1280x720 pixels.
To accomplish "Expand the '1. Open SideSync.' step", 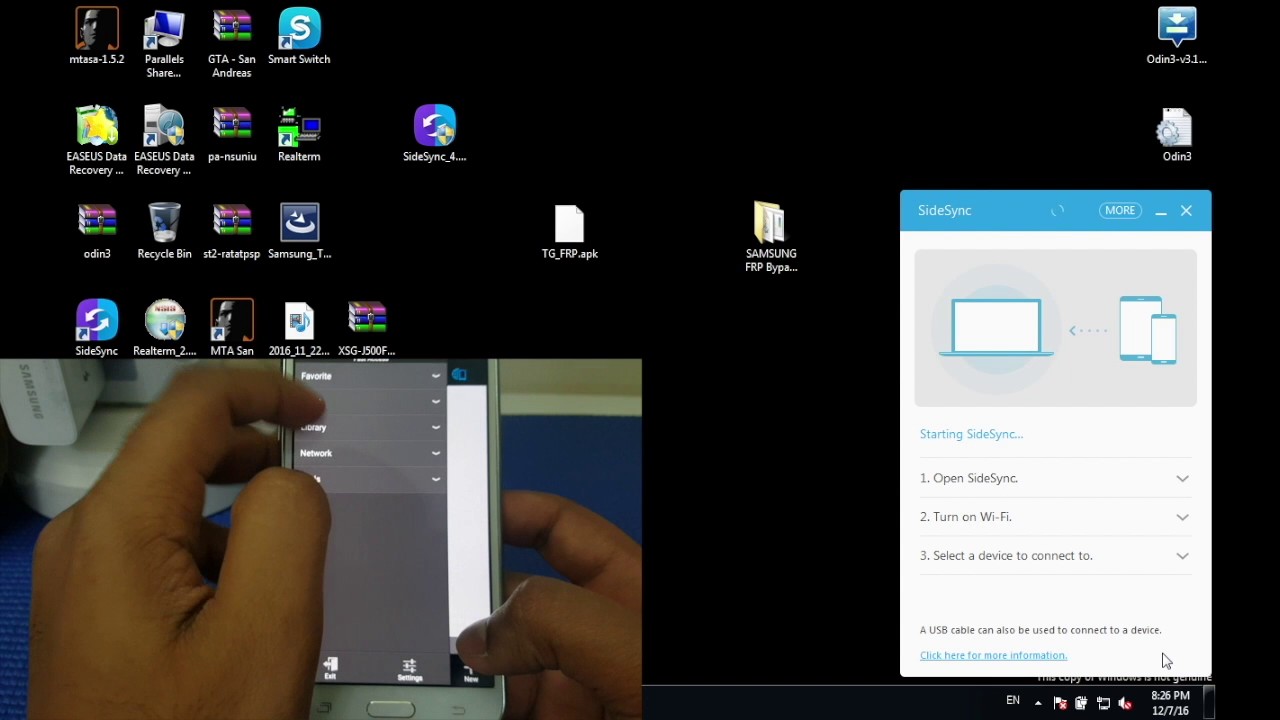I will 1183,479.
